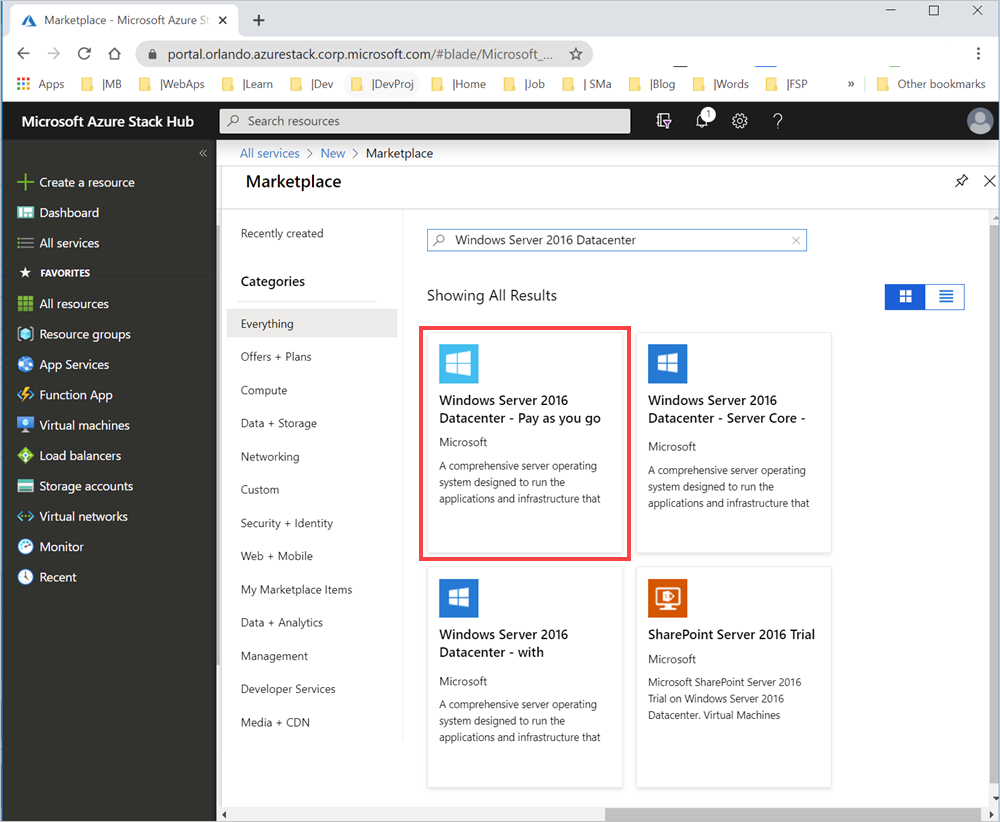Open Virtual machines from the sidebar
Image resolution: width=1000 pixels, height=822 pixels.
(83, 425)
